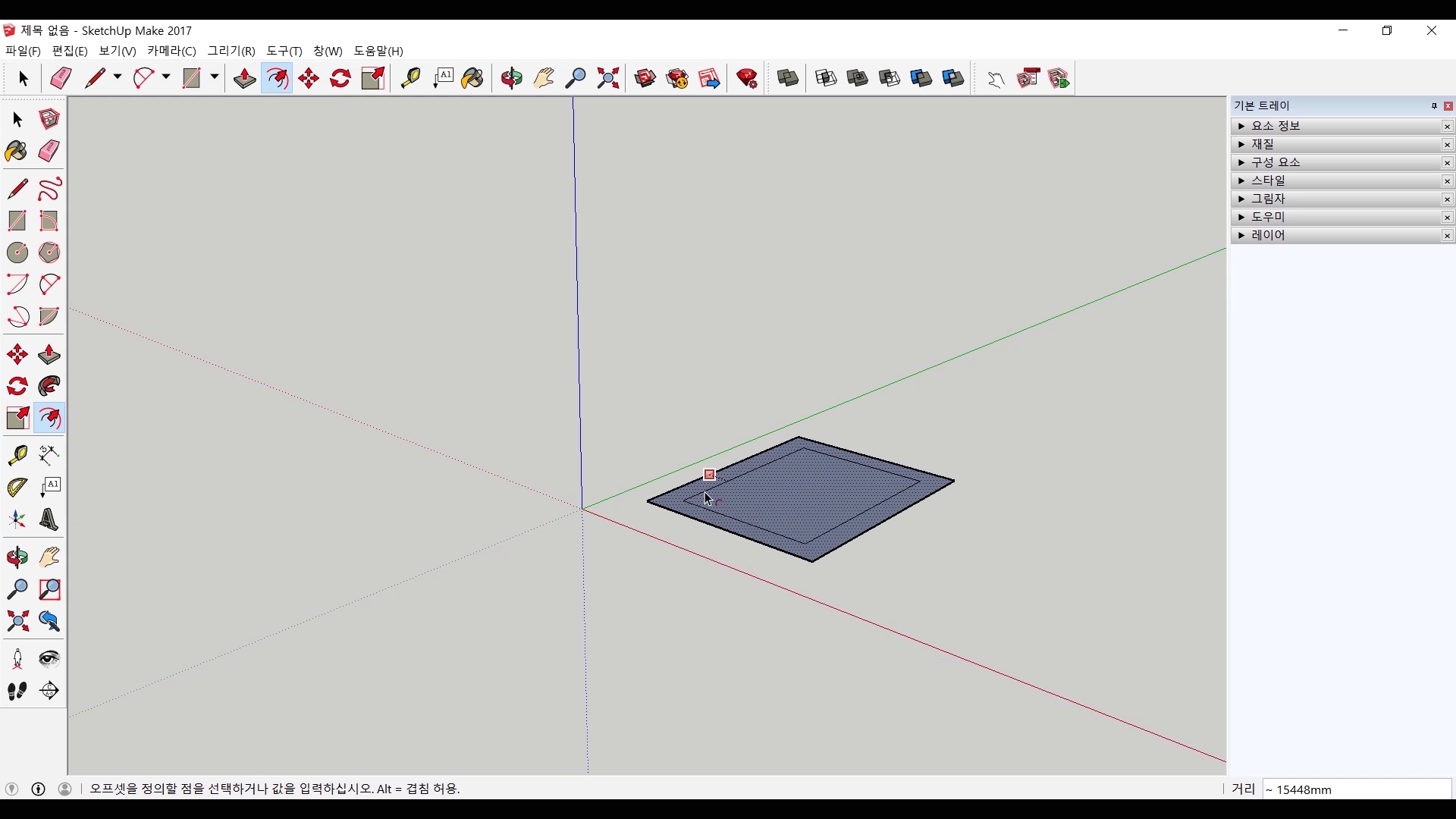Viewport: 1456px width, 819px height.
Task: Open the Line tool dropdown arrow
Action: (118, 77)
